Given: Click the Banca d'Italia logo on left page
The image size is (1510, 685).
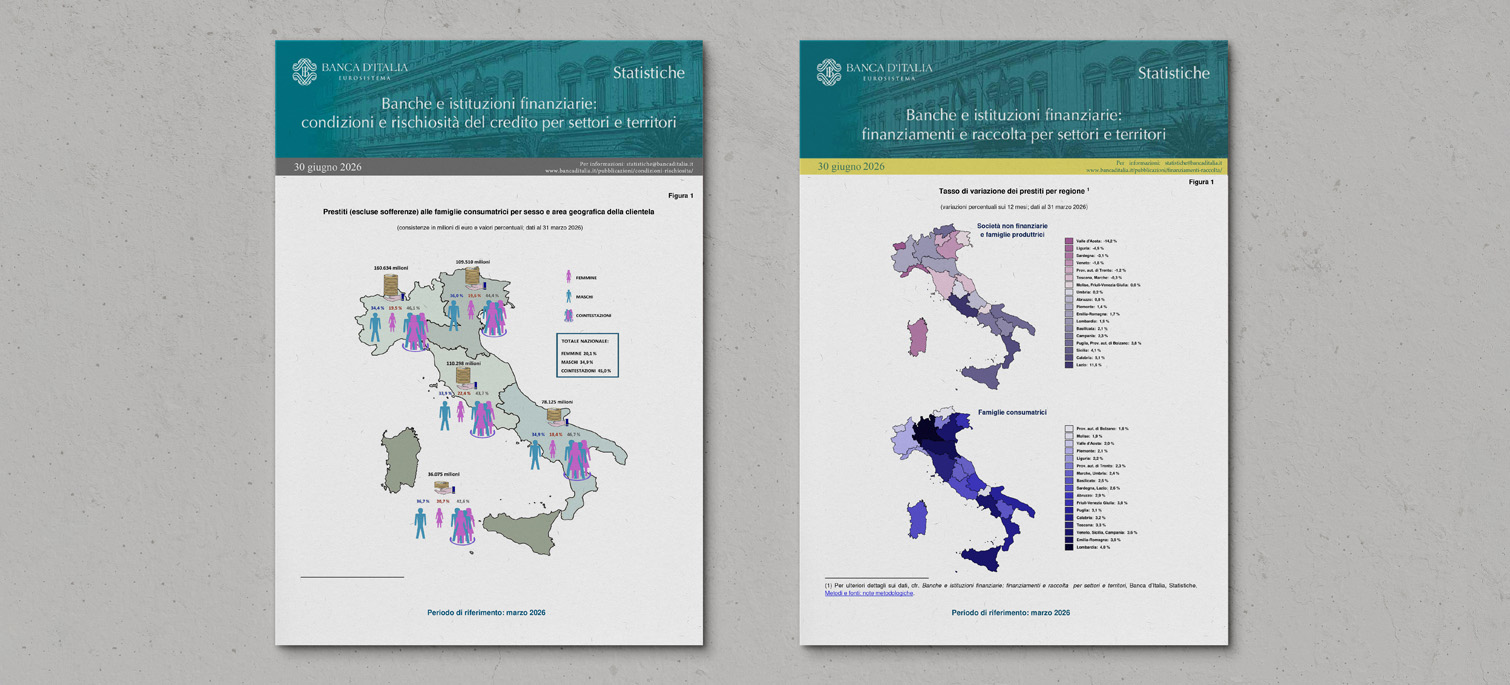Looking at the screenshot, I should [304, 72].
